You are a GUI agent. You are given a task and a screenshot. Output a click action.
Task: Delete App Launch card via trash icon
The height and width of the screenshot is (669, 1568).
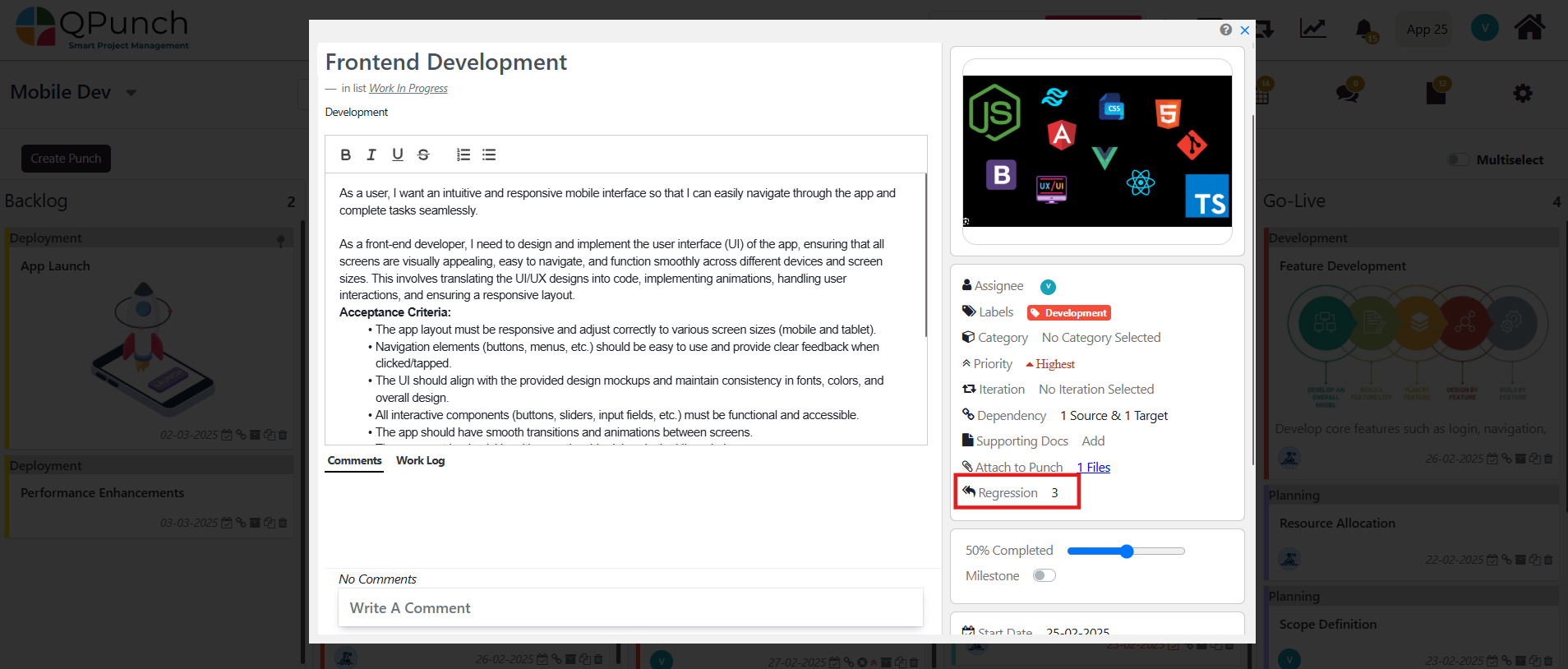(283, 435)
